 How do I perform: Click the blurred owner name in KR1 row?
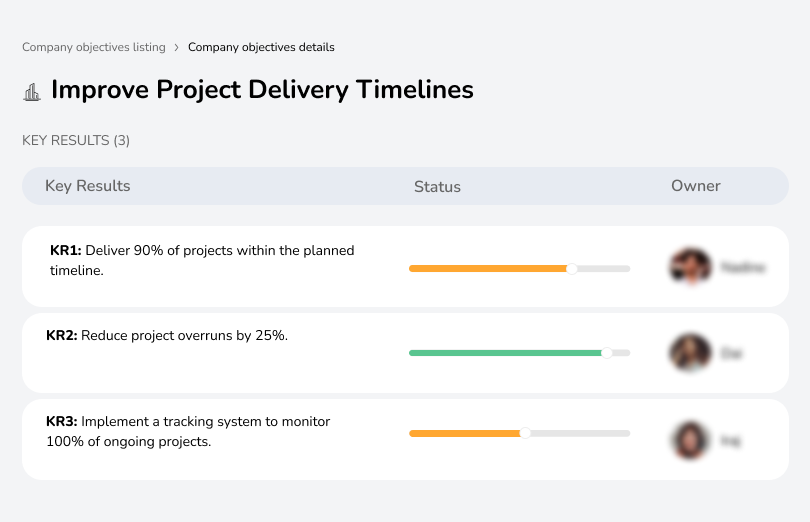click(743, 267)
